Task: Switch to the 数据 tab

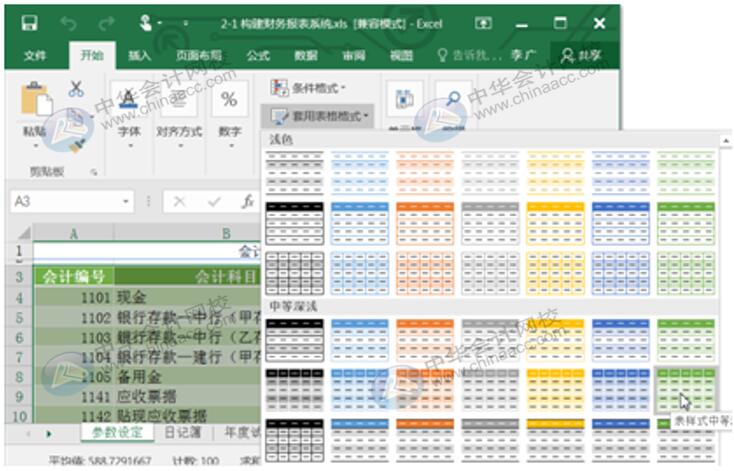Action: 306,56
